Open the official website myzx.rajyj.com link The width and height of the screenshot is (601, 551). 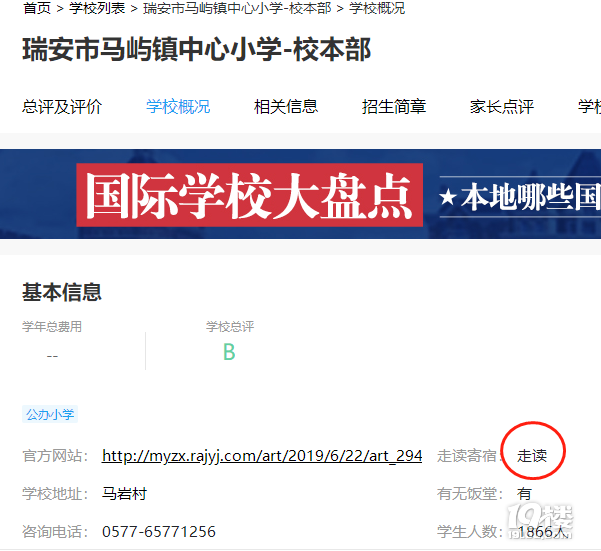tap(262, 456)
